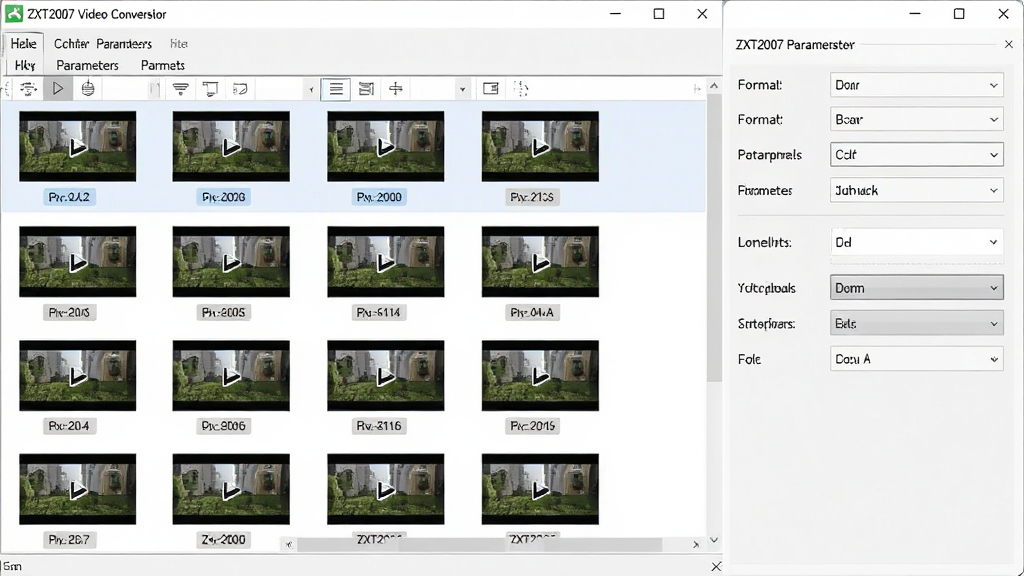Click the settings sliders toolbar icon

[27, 89]
